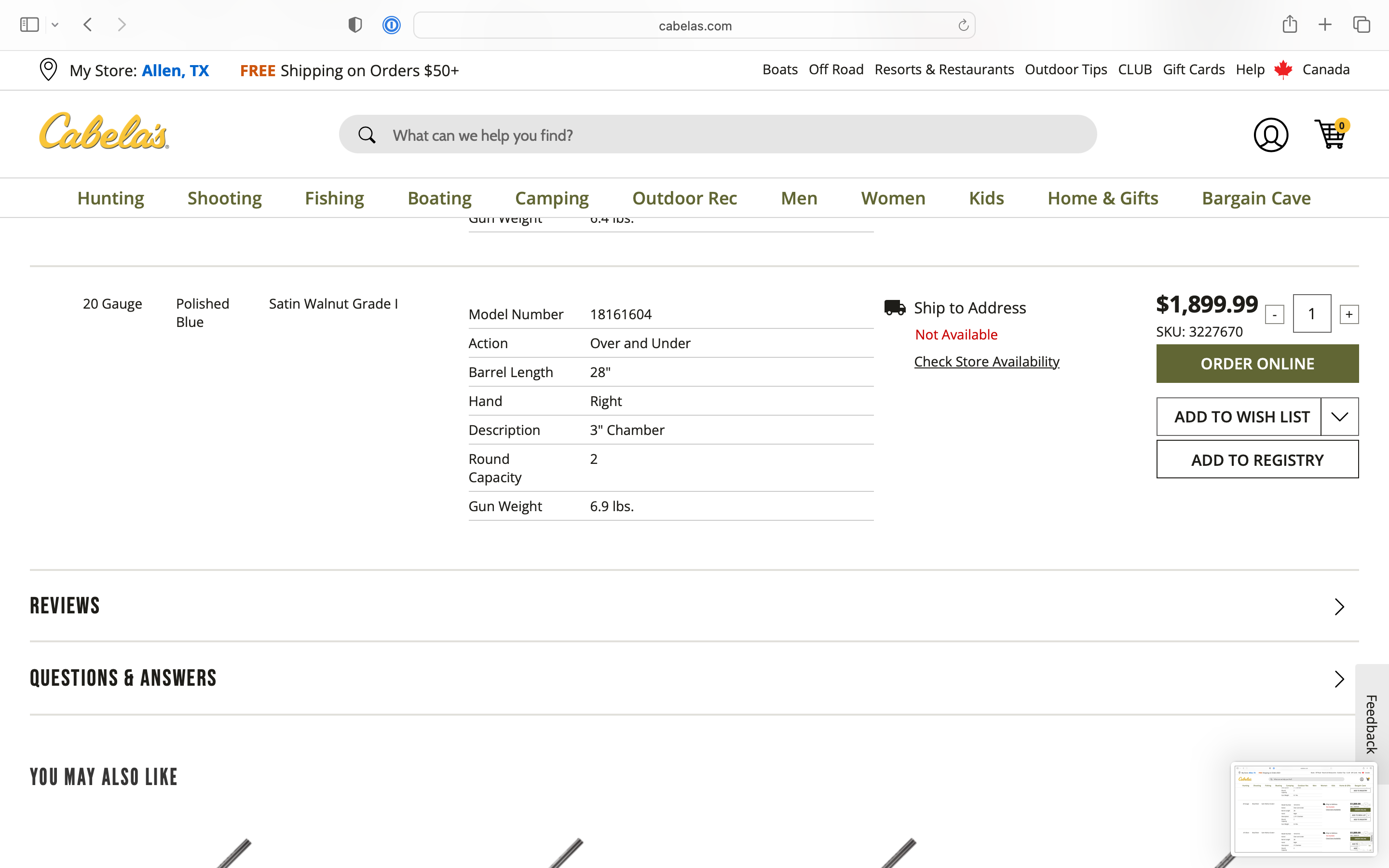The width and height of the screenshot is (1389, 868).
Task: Open the Safari share menu
Action: [1290, 24]
